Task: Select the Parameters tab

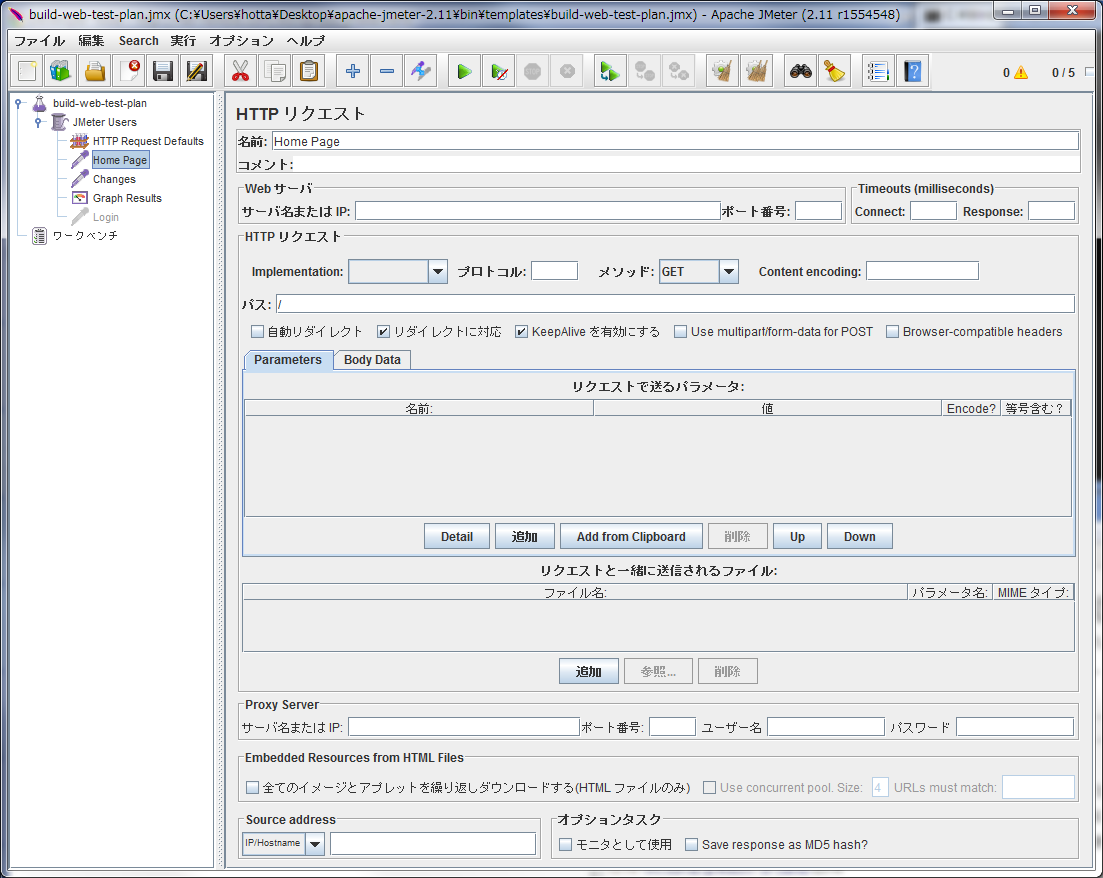Action: click(288, 360)
